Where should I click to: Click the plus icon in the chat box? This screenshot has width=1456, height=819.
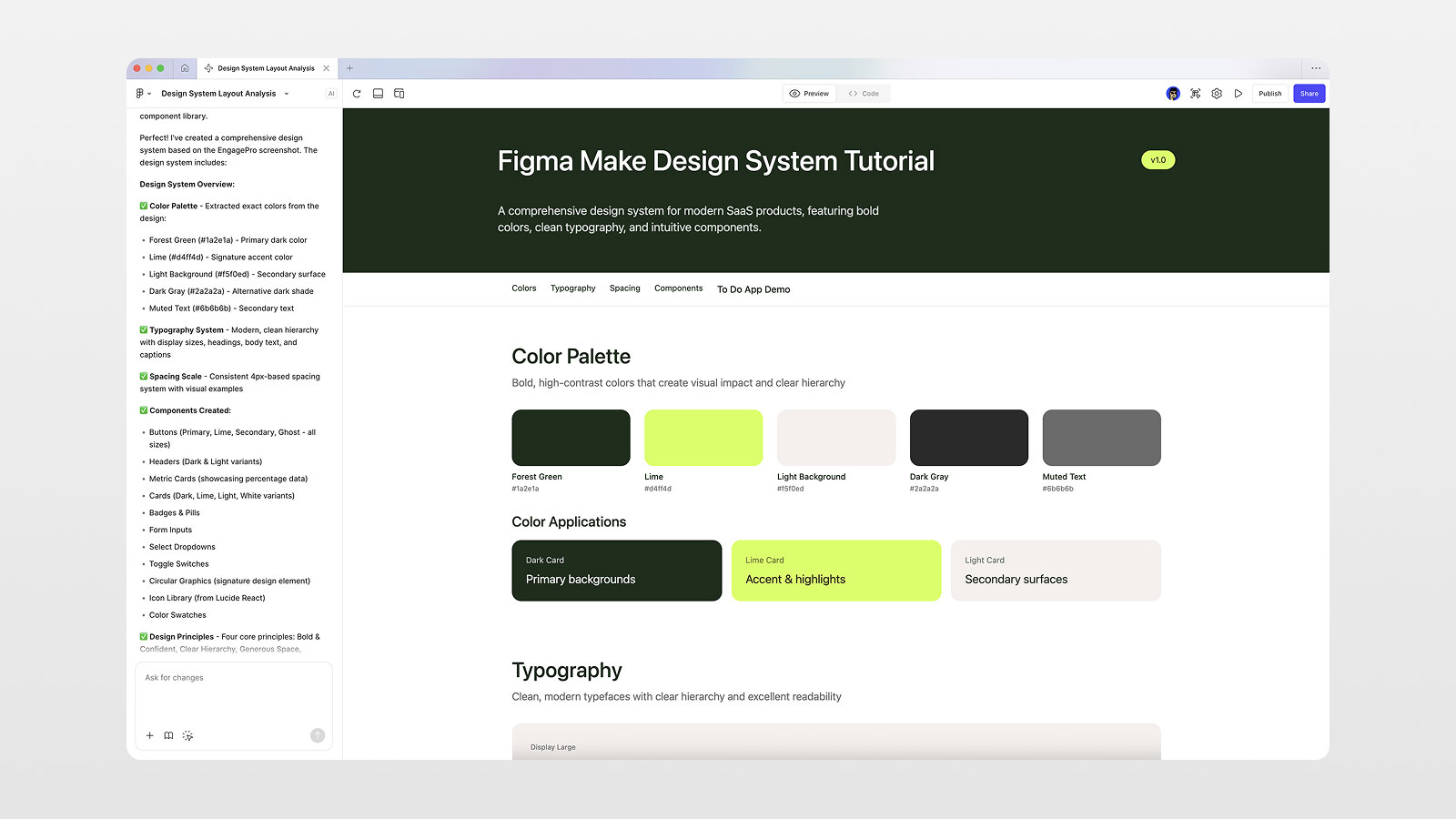click(150, 735)
